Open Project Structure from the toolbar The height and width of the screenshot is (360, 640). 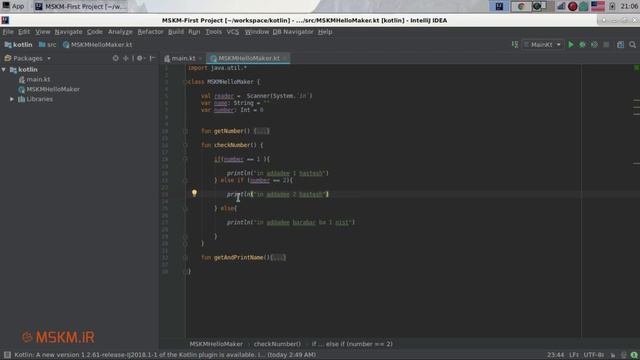click(x=620, y=45)
